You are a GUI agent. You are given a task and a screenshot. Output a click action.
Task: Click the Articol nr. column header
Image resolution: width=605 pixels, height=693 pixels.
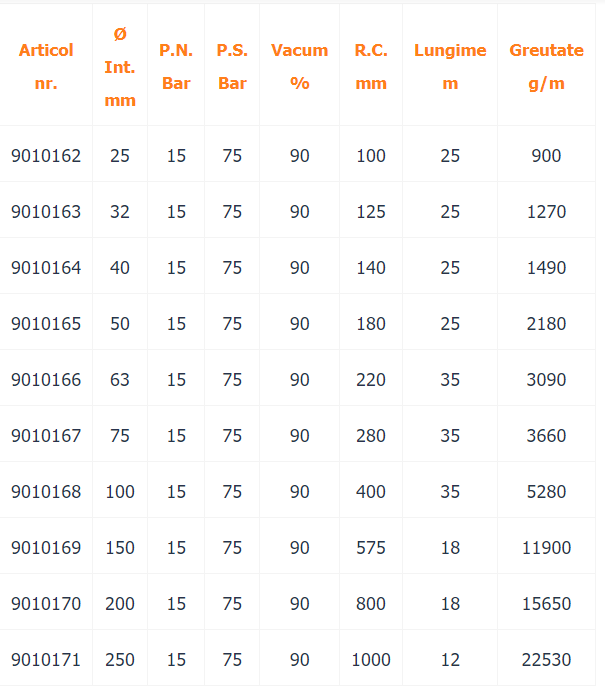click(46, 67)
